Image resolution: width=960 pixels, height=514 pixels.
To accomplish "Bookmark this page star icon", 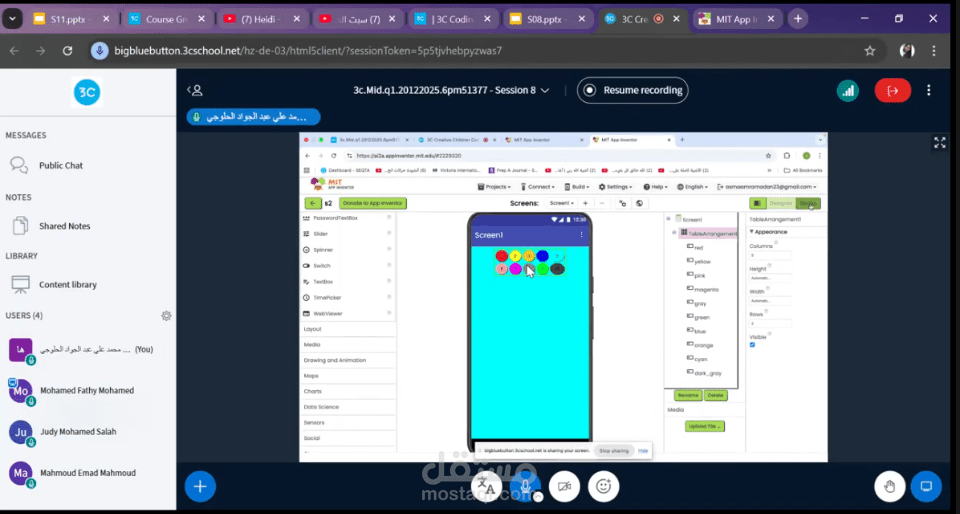I will click(870, 51).
